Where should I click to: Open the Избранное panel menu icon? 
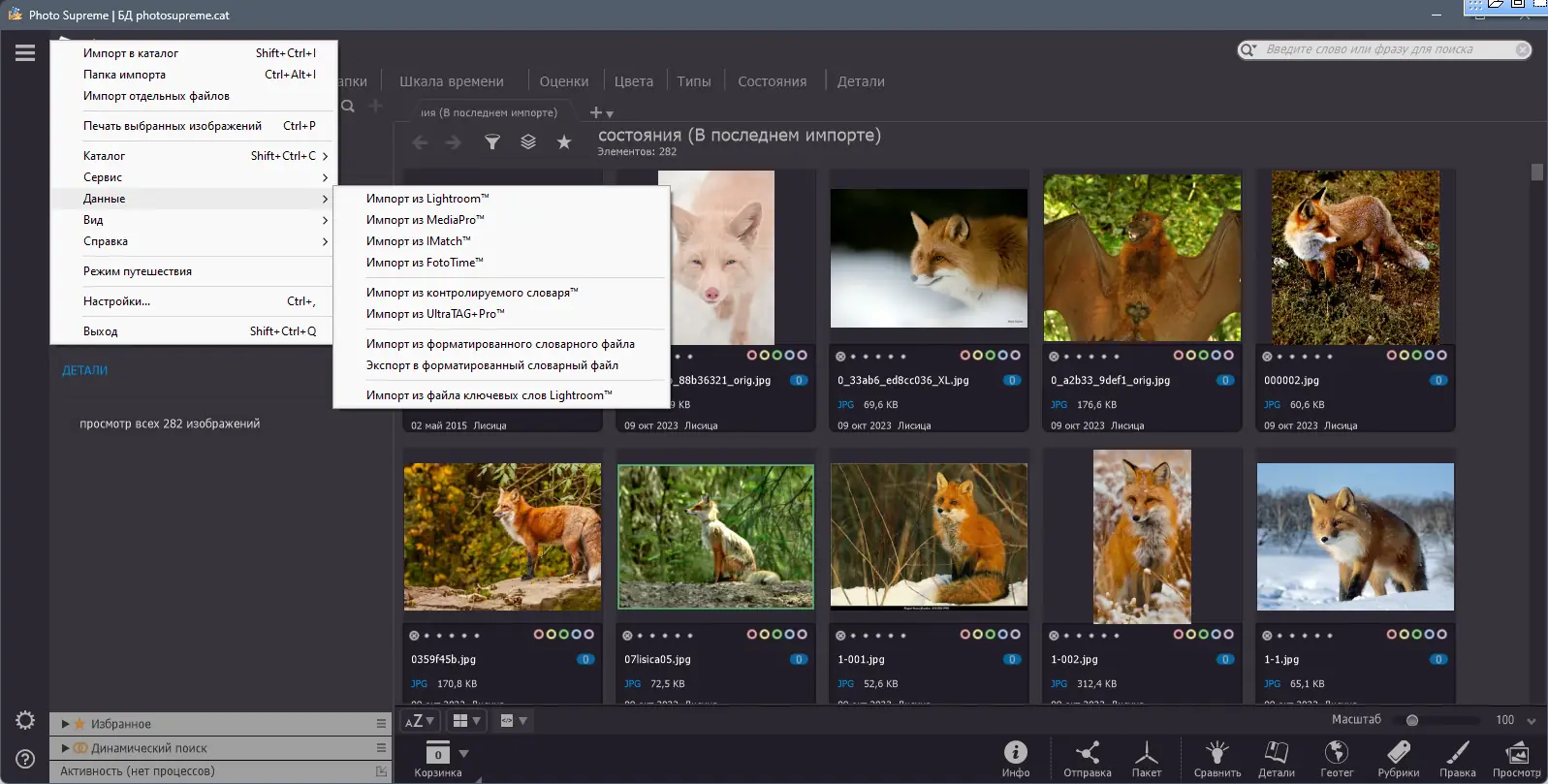[382, 724]
